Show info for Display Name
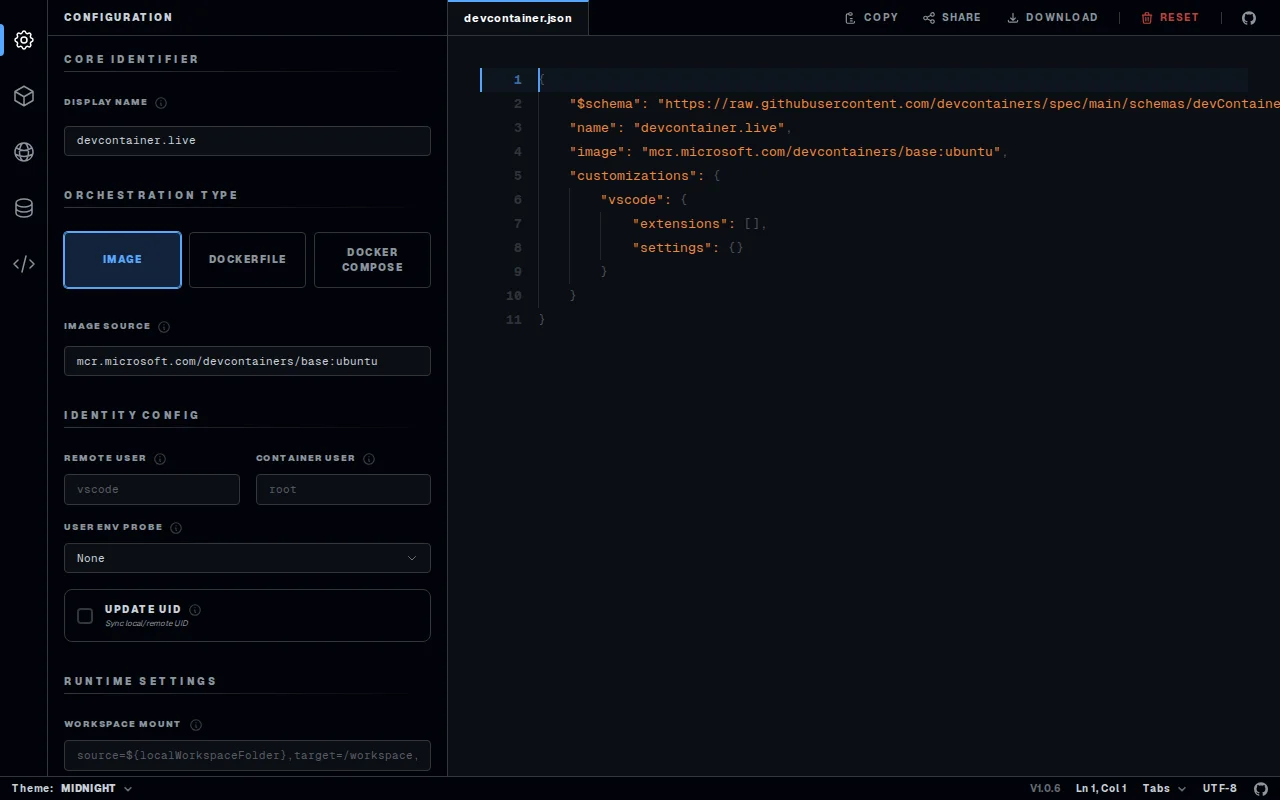Image resolution: width=1280 pixels, height=800 pixels. pyautogui.click(x=161, y=103)
